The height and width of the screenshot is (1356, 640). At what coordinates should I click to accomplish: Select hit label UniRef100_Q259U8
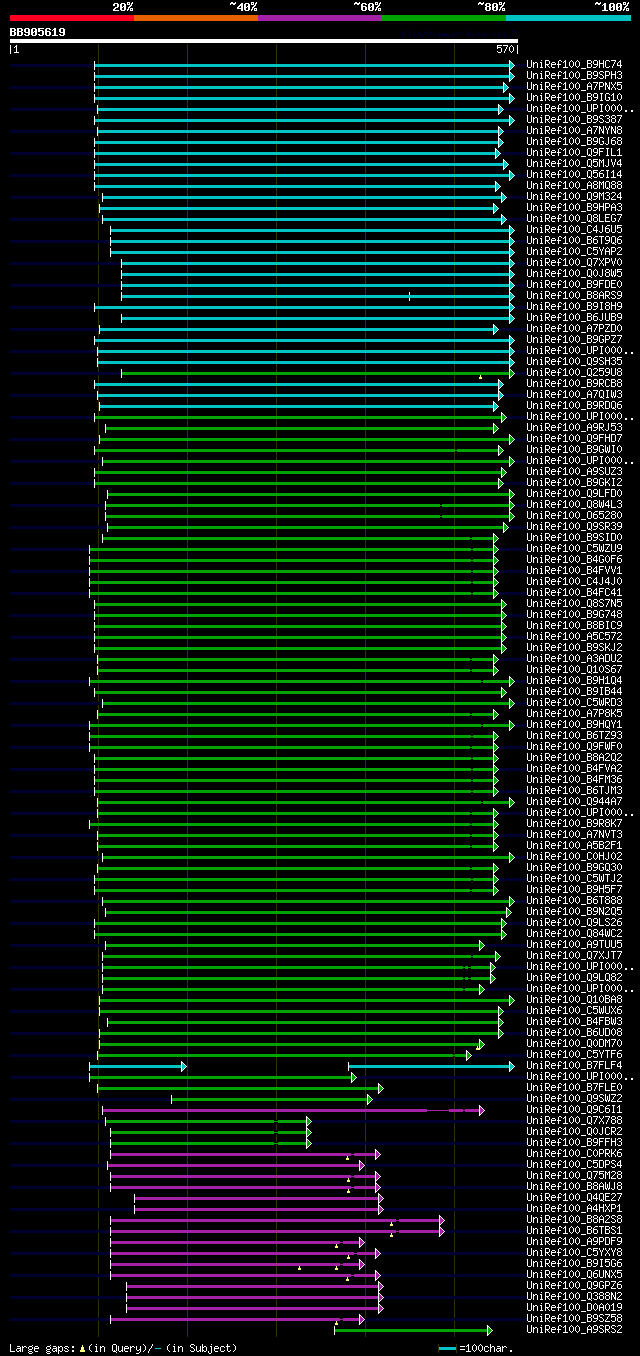574,373
